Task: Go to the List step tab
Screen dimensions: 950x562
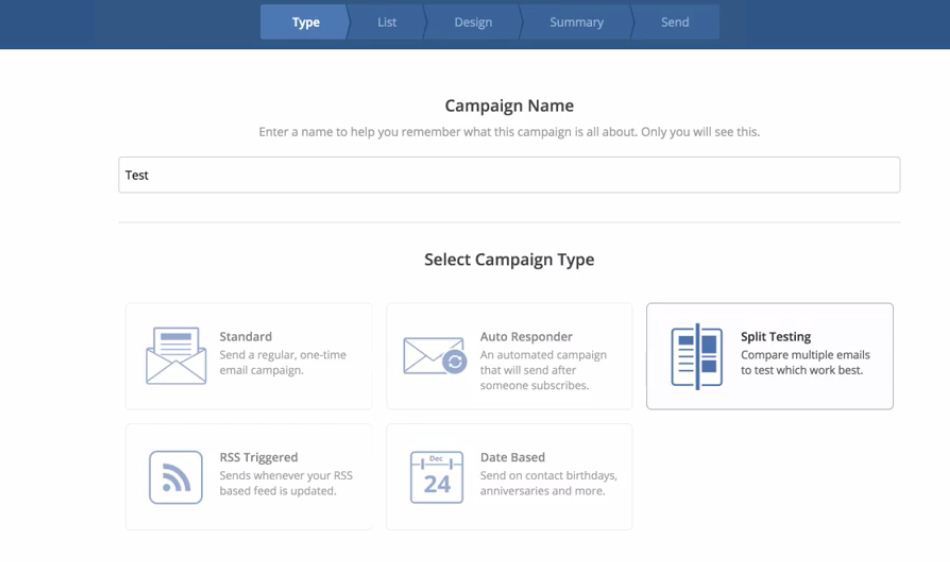Action: [x=387, y=22]
